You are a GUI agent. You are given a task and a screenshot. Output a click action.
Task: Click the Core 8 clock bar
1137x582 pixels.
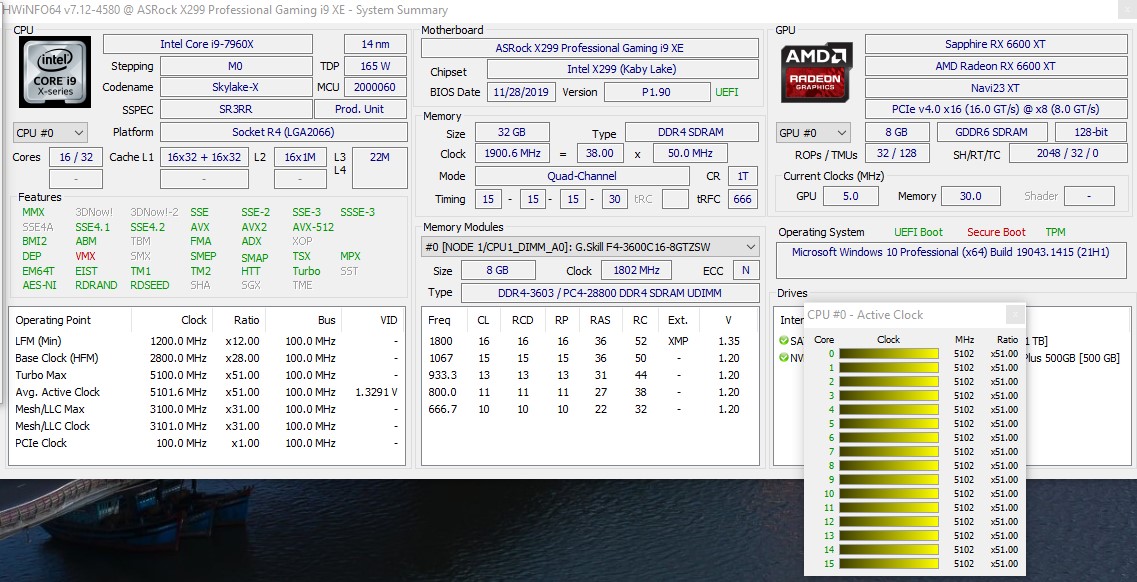(x=888, y=466)
